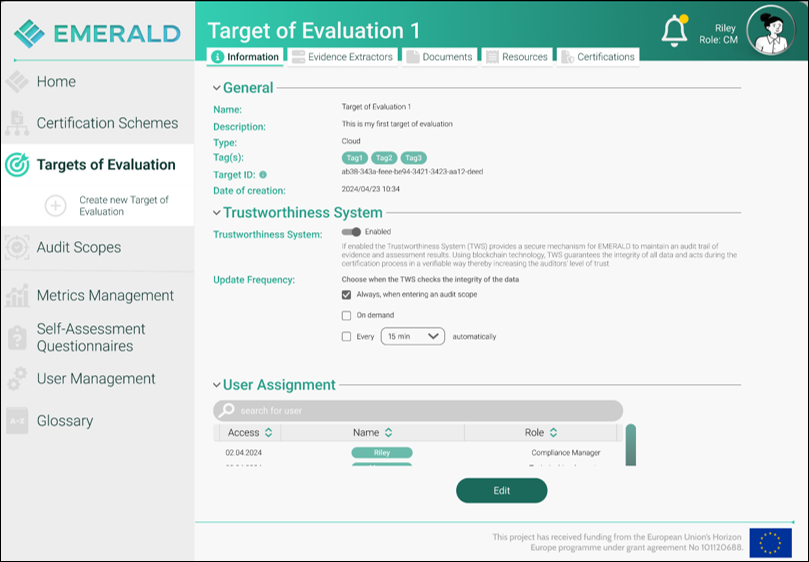Click the 02.04.2024 access date
This screenshot has width=809, height=562.
click(244, 453)
